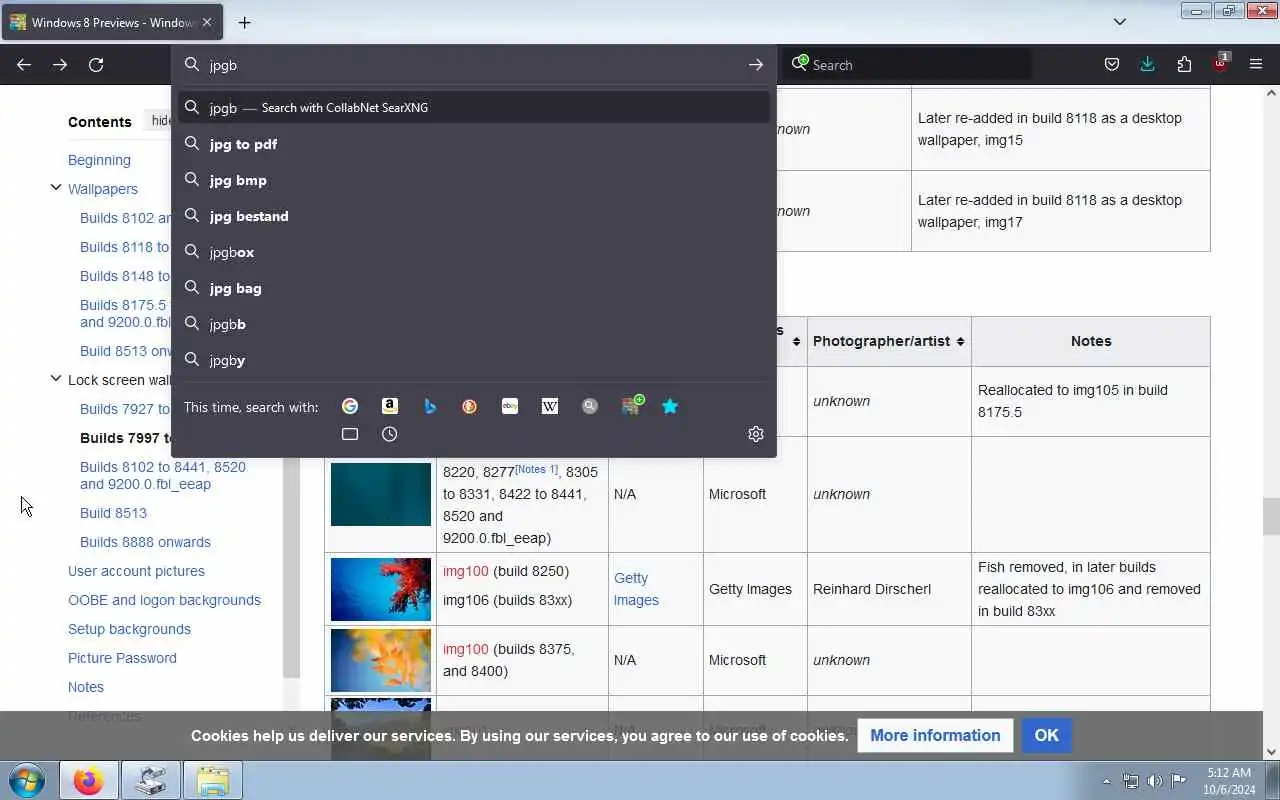Sort table by the Photographer/artist column

click(x=888, y=341)
